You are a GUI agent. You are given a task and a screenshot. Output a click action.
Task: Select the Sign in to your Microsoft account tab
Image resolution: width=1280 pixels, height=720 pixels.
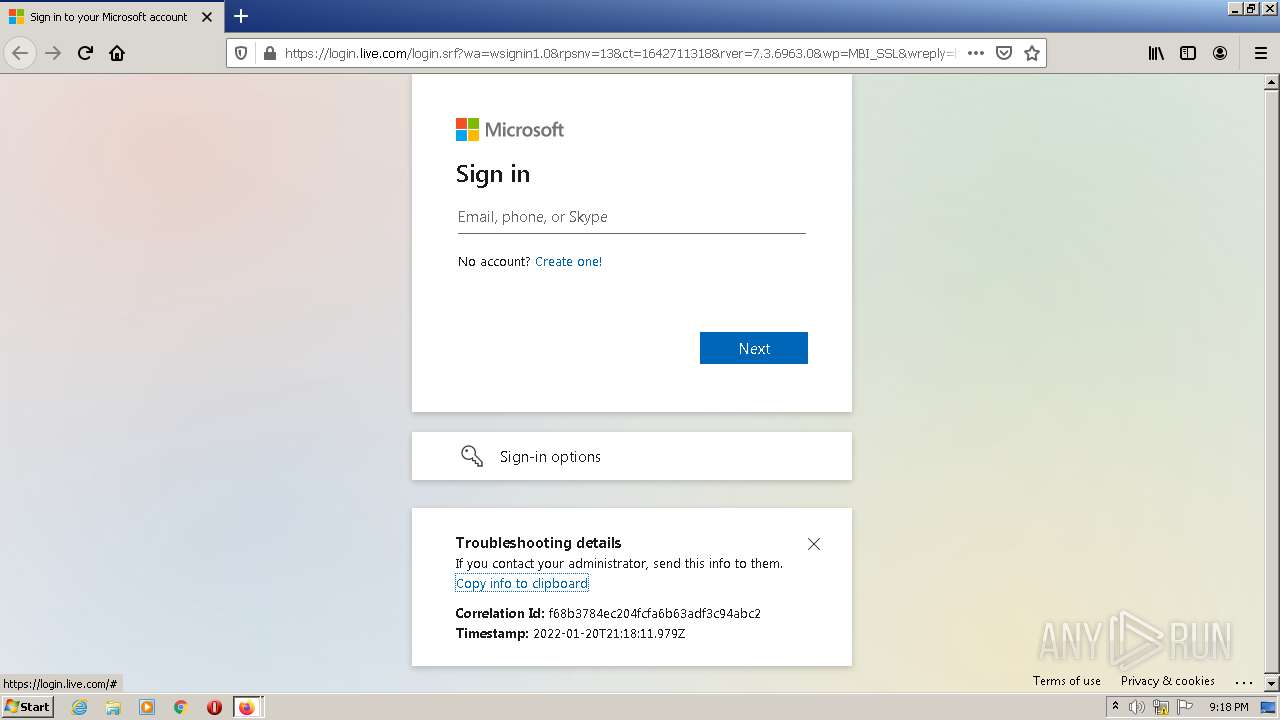point(111,17)
